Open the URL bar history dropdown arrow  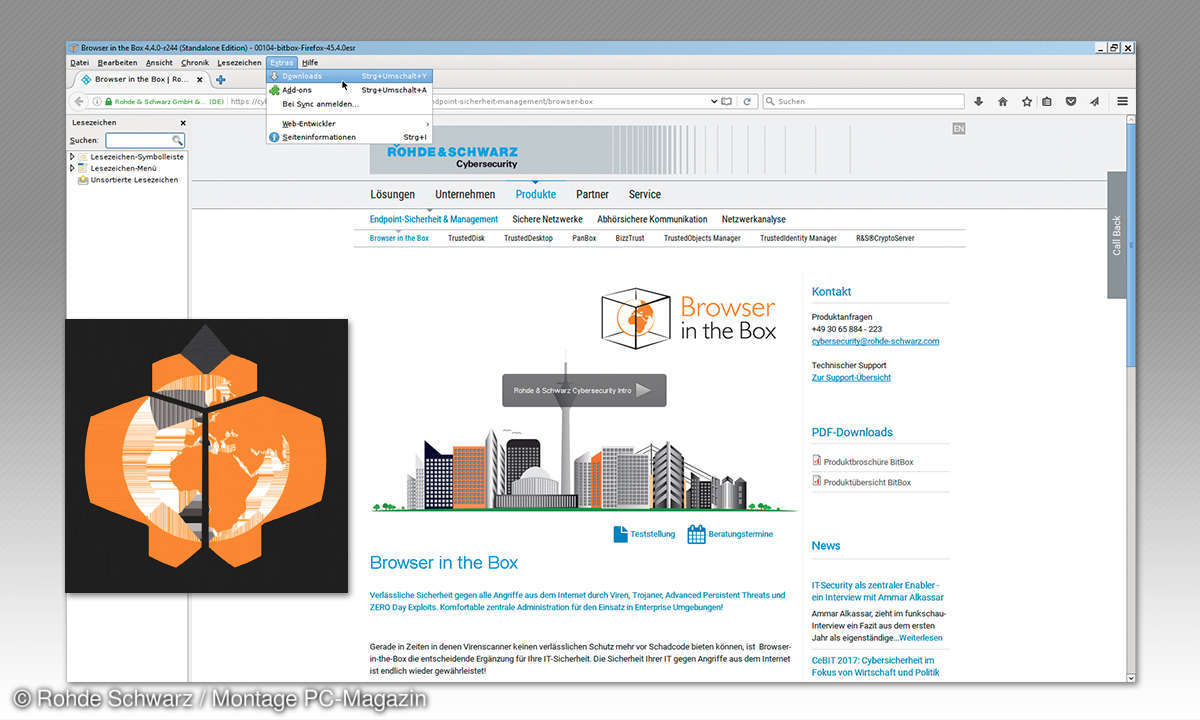(x=713, y=101)
